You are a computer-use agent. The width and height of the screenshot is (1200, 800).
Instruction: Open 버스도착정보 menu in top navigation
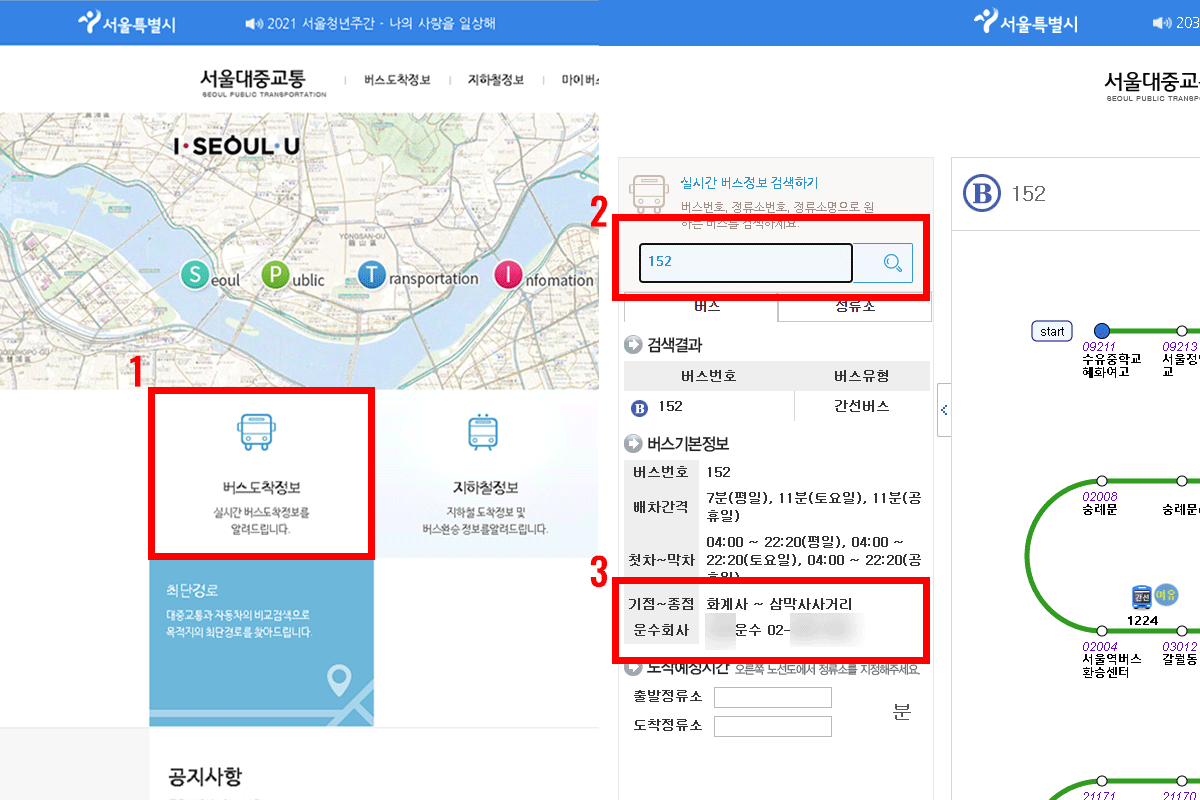coord(397,80)
